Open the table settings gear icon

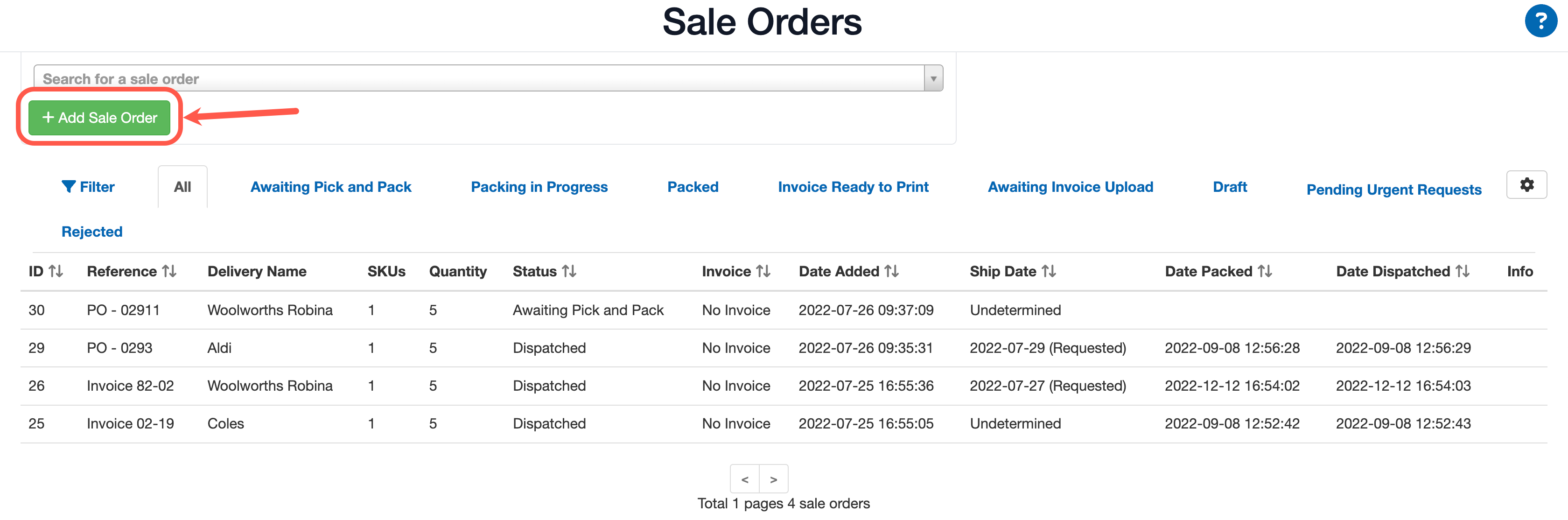point(1526,184)
